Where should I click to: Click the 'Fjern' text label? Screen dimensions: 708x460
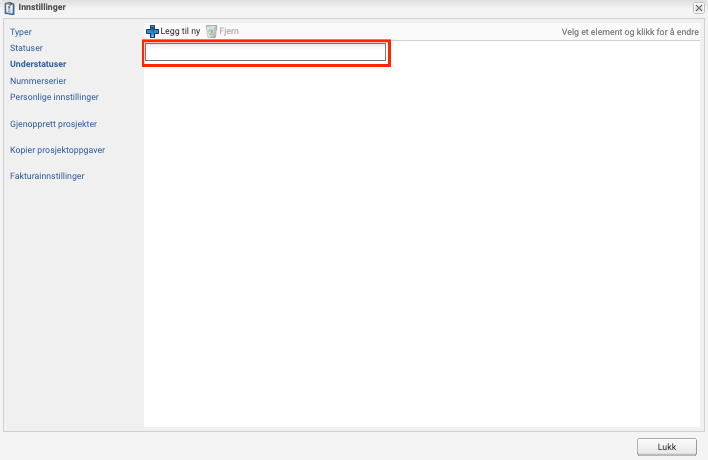click(x=229, y=32)
